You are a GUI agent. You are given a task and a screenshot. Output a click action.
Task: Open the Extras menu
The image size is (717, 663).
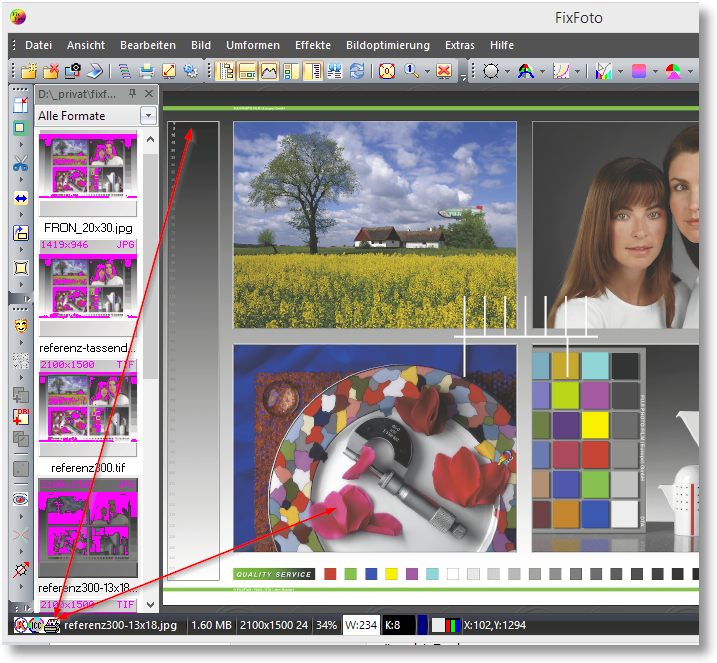[x=460, y=45]
